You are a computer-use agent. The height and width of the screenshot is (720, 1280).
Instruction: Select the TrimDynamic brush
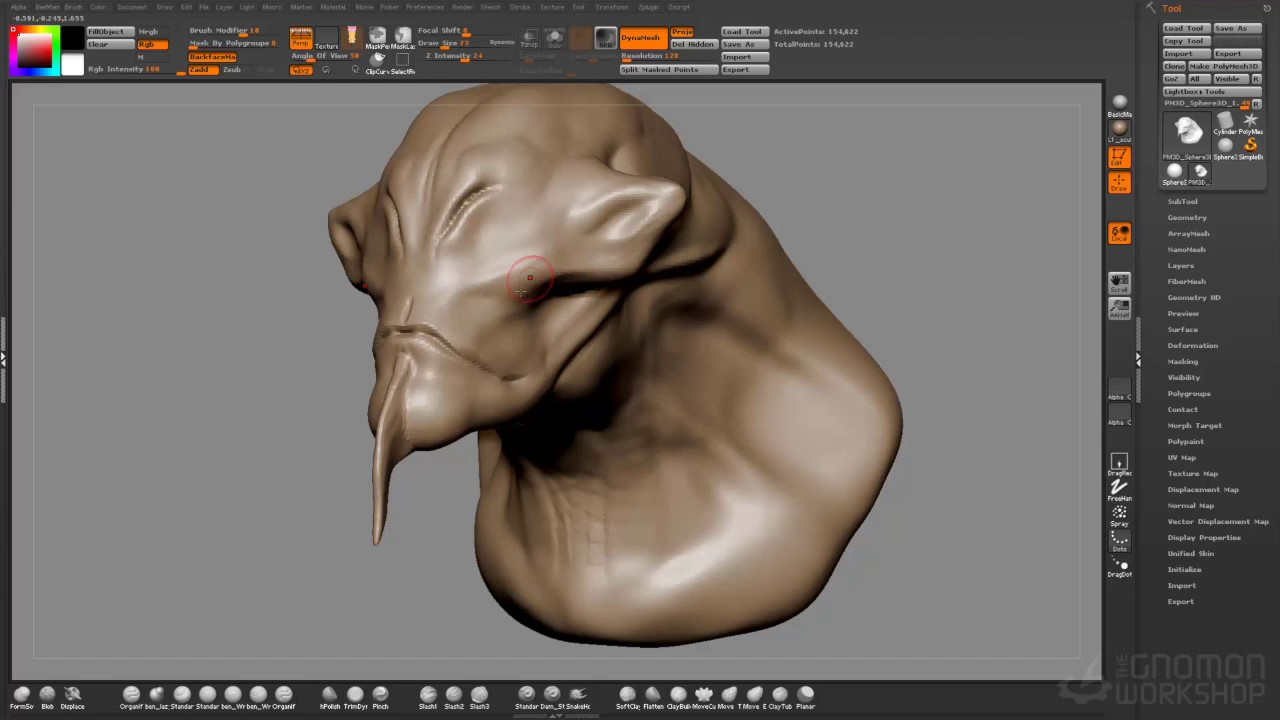[355, 697]
